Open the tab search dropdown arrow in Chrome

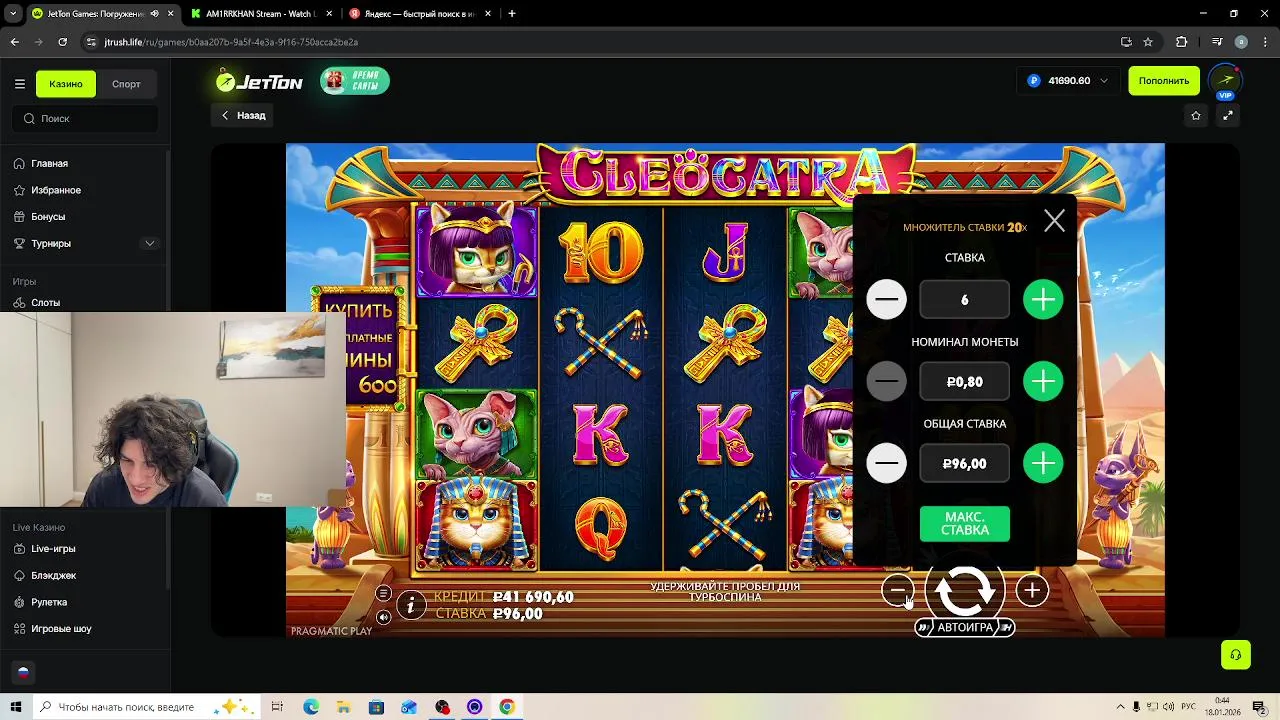[x=13, y=14]
